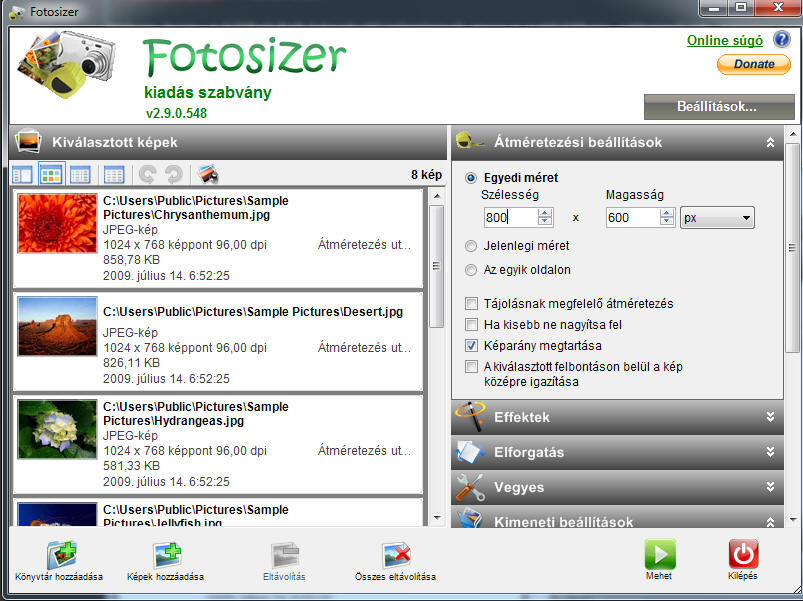Image resolution: width=803 pixels, height=601 pixels.
Task: Select the Egyedi méret radio button
Action: (471, 178)
